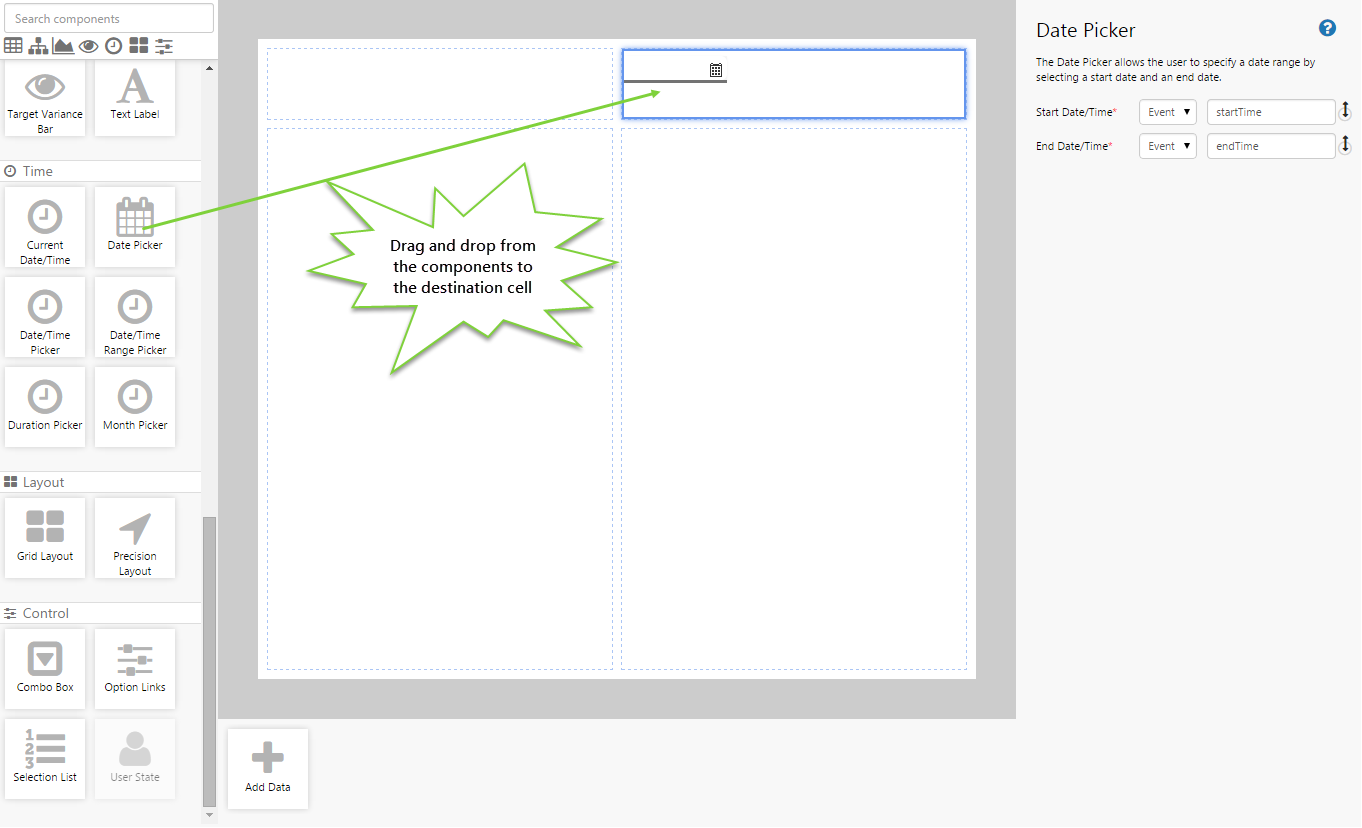Select the Combo Box component
Image resolution: width=1362 pixels, height=828 pixels.
pyautogui.click(x=45, y=669)
